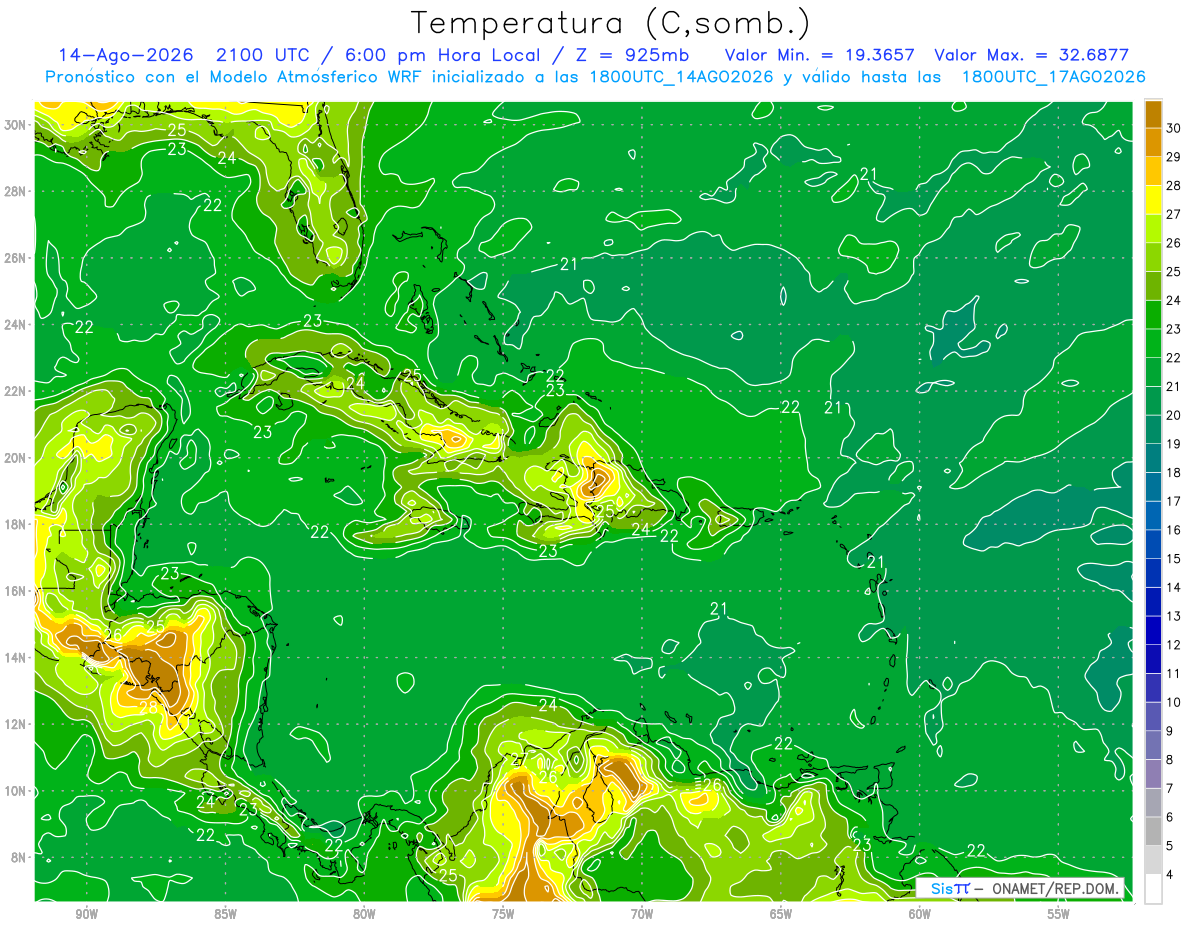Click the '65W' longitude axis label
Viewport: 1200px width, 927px height.
click(781, 914)
